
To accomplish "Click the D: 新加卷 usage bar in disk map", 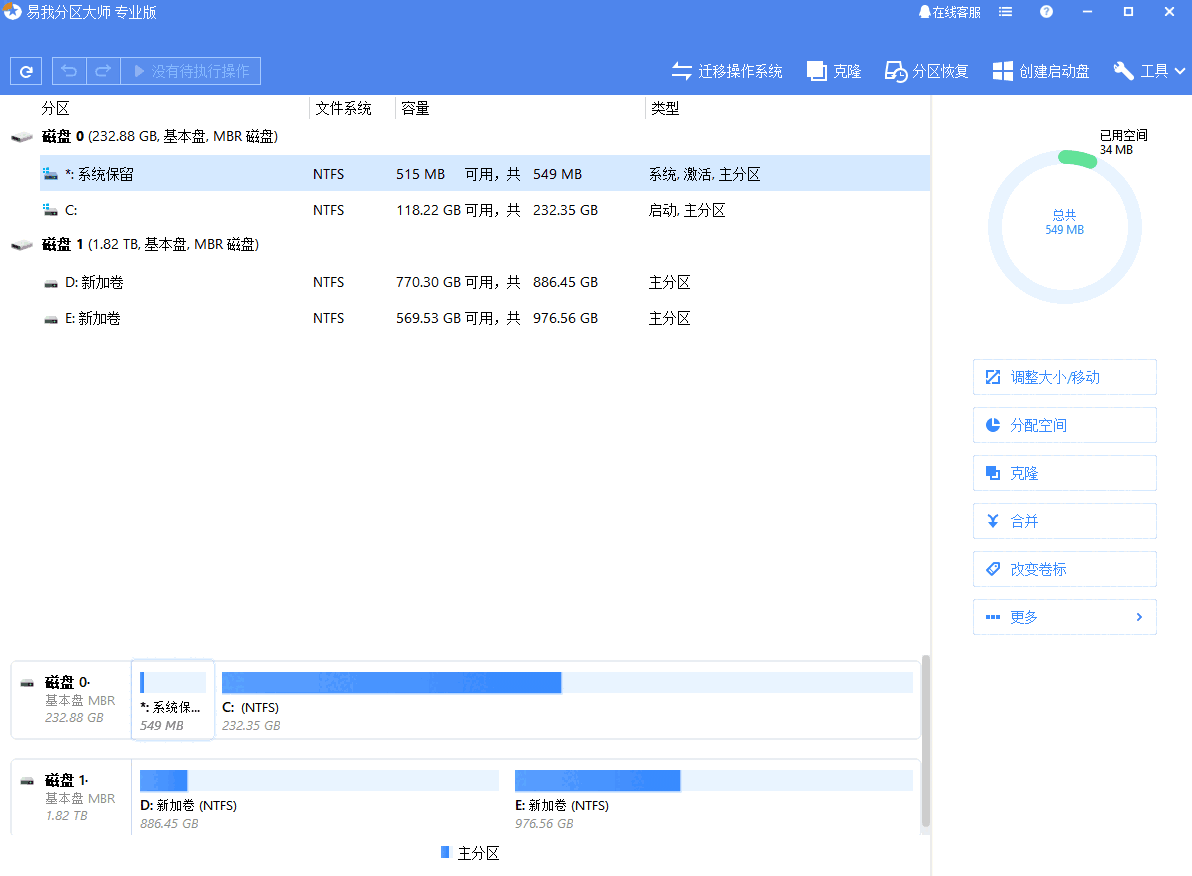I will point(319,781).
